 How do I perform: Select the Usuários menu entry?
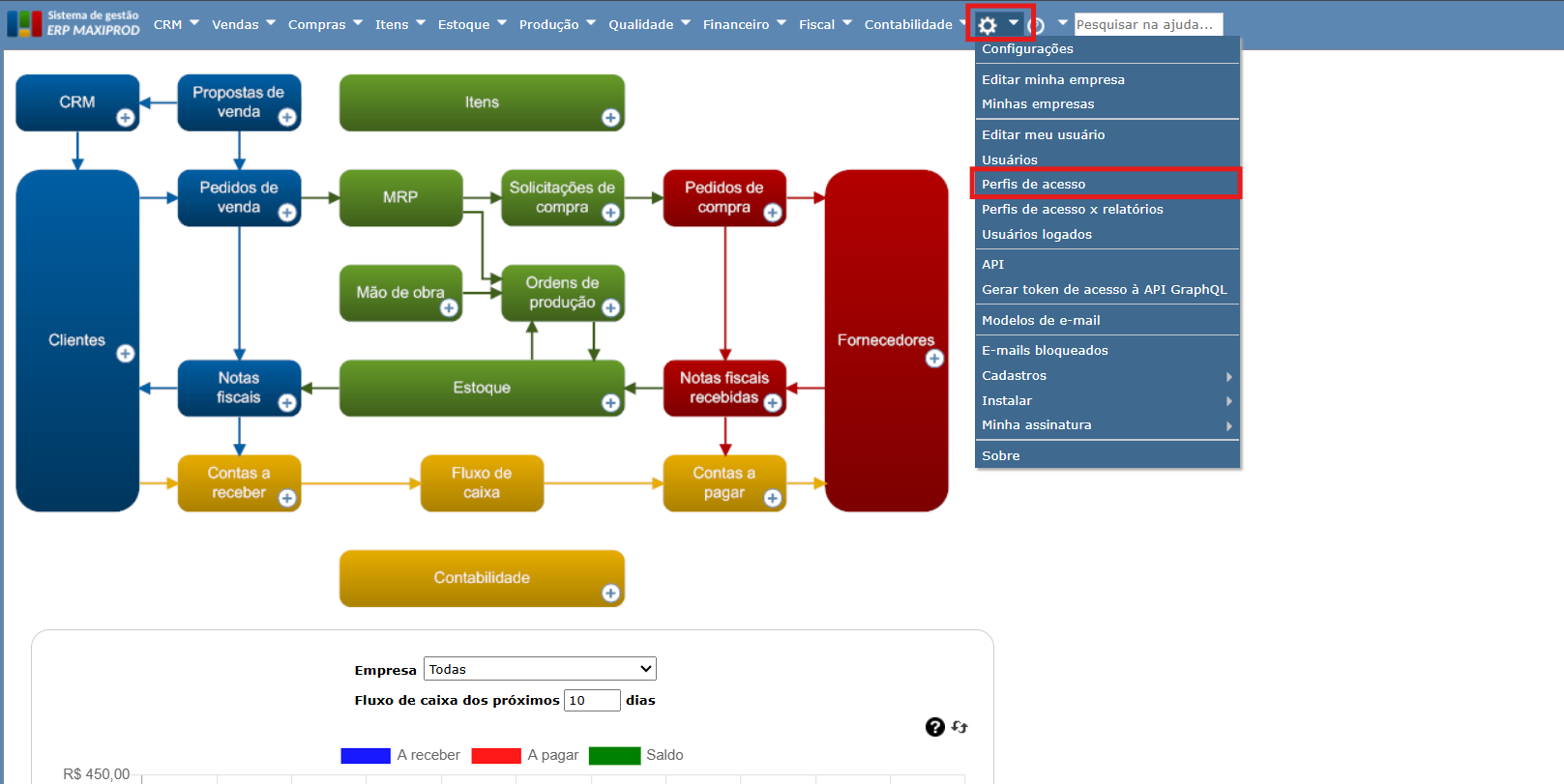click(x=1107, y=160)
